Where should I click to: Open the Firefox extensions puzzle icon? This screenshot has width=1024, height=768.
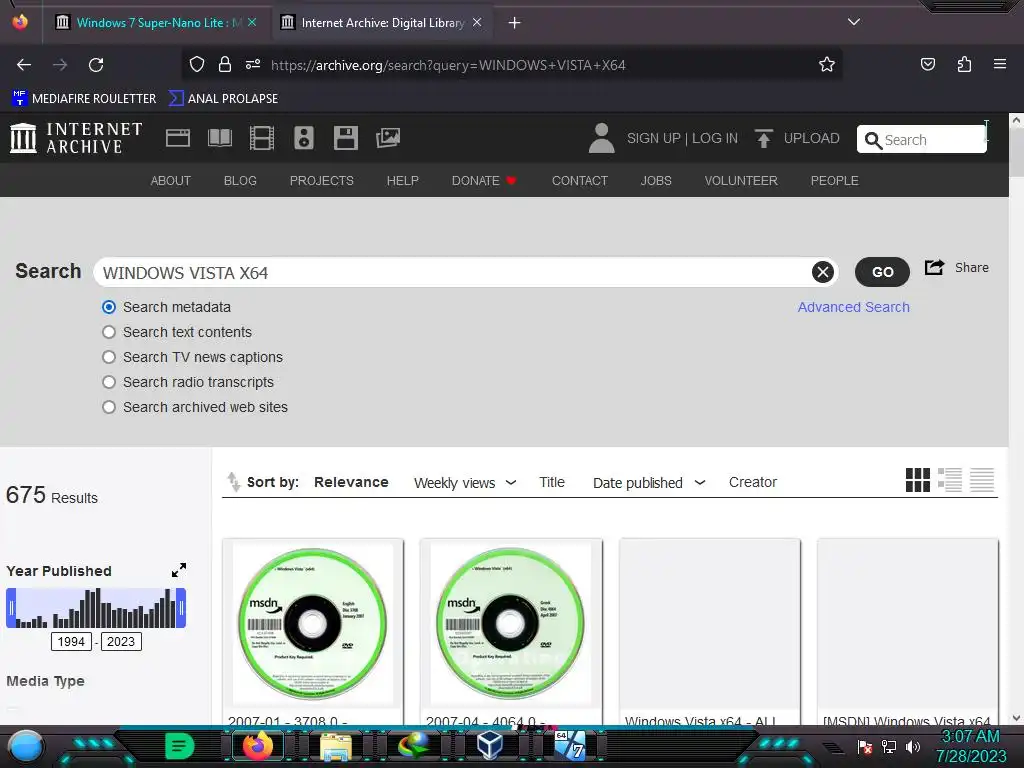point(964,64)
